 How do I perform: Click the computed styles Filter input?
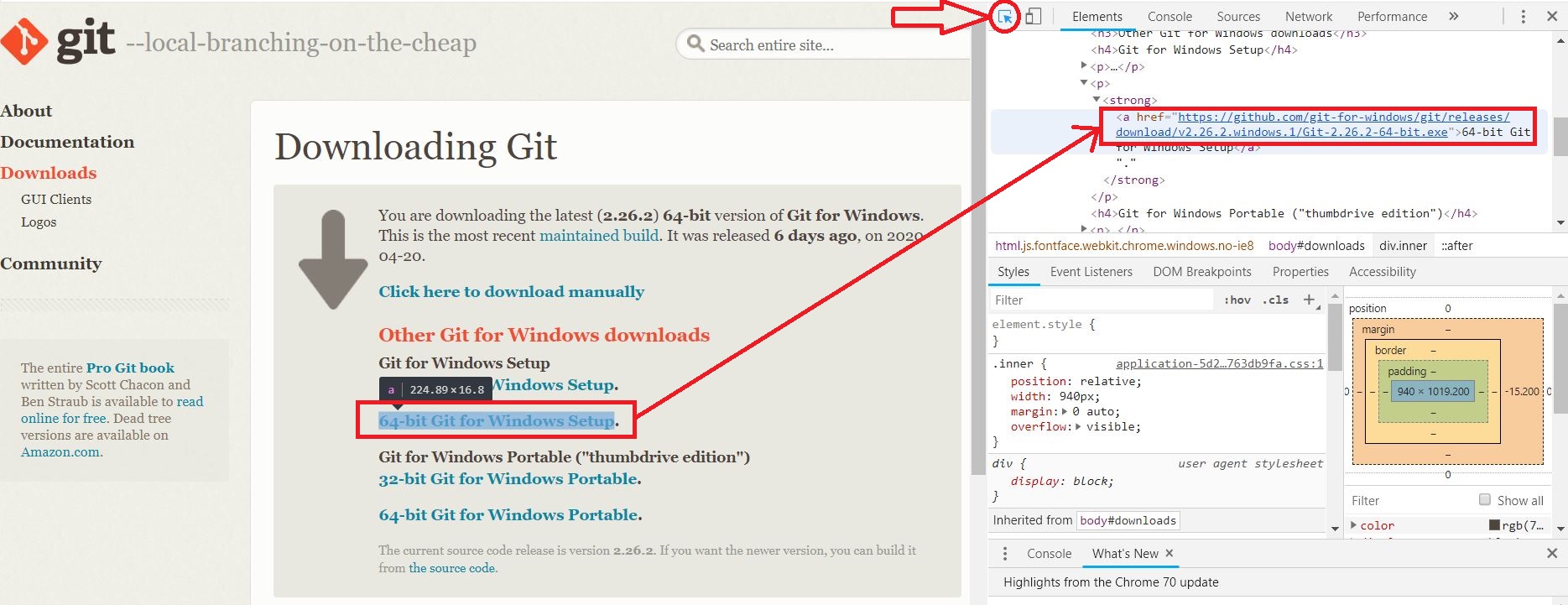(1409, 500)
